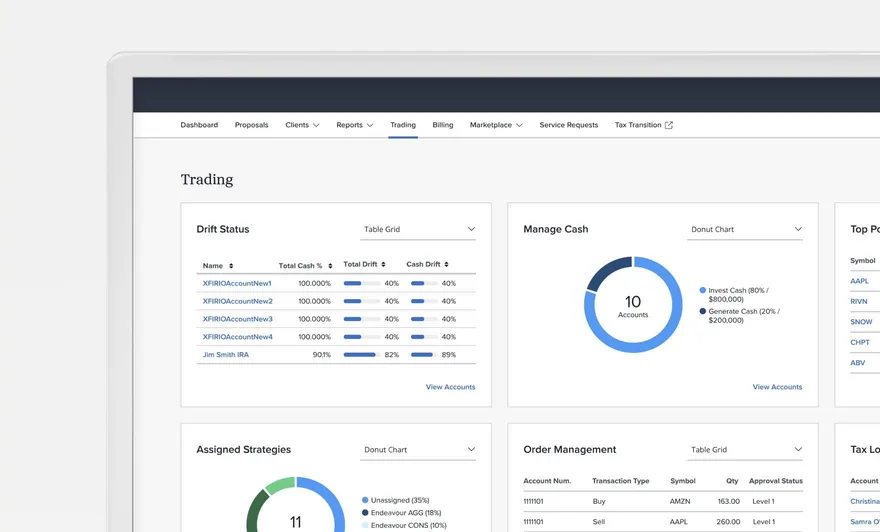
Task: Click Sell transaction type cell
Action: (599, 521)
